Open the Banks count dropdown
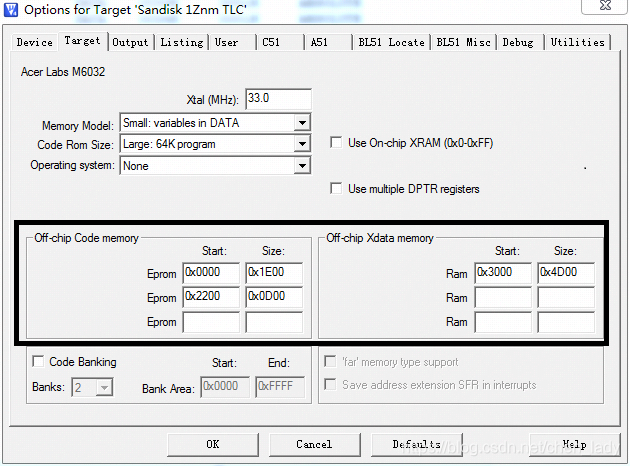This screenshot has height=466, width=630. [x=104, y=388]
